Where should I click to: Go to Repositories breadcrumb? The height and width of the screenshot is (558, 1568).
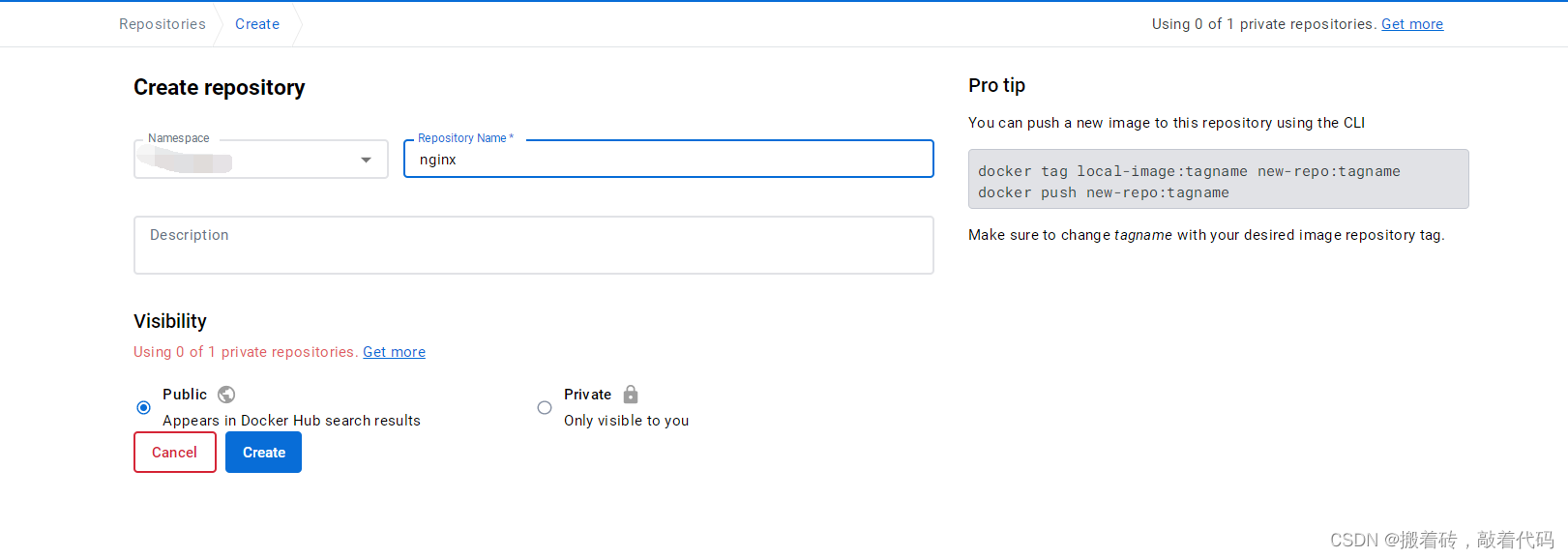pos(163,24)
